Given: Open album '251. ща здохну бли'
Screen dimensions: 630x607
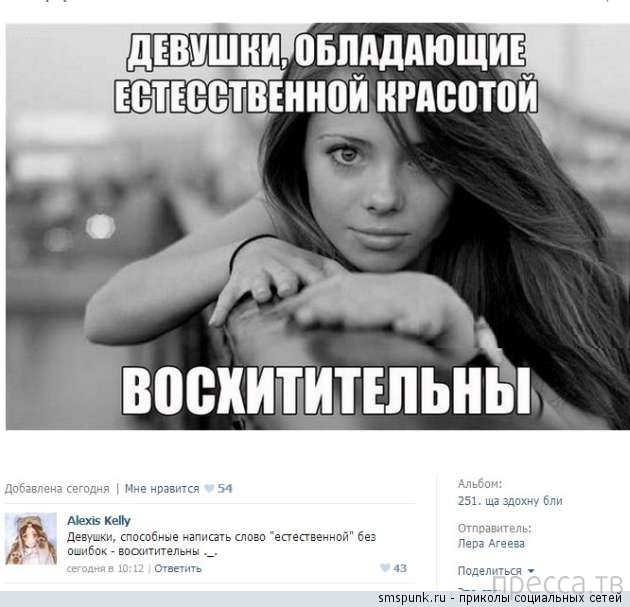Looking at the screenshot, I should pyautogui.click(x=510, y=501).
